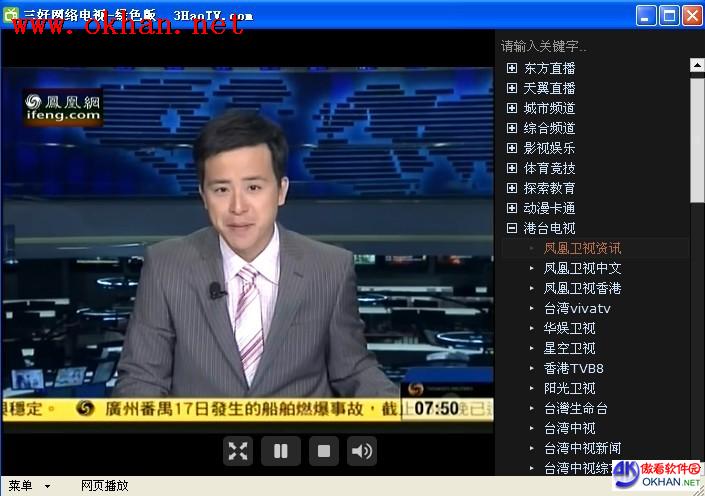Image resolution: width=705 pixels, height=496 pixels.
Task: Minimize the TV player window
Action: [646, 16]
